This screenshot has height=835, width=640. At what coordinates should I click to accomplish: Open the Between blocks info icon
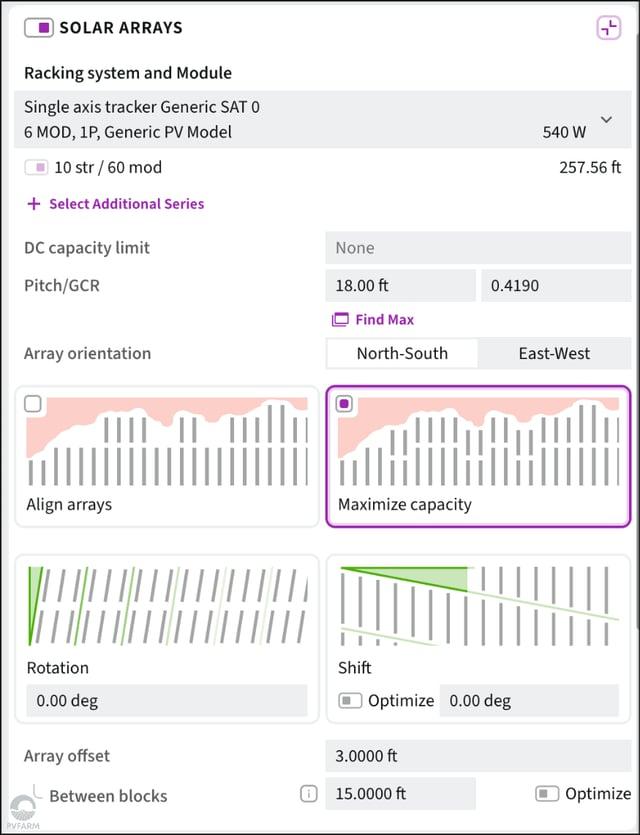pyautogui.click(x=308, y=794)
